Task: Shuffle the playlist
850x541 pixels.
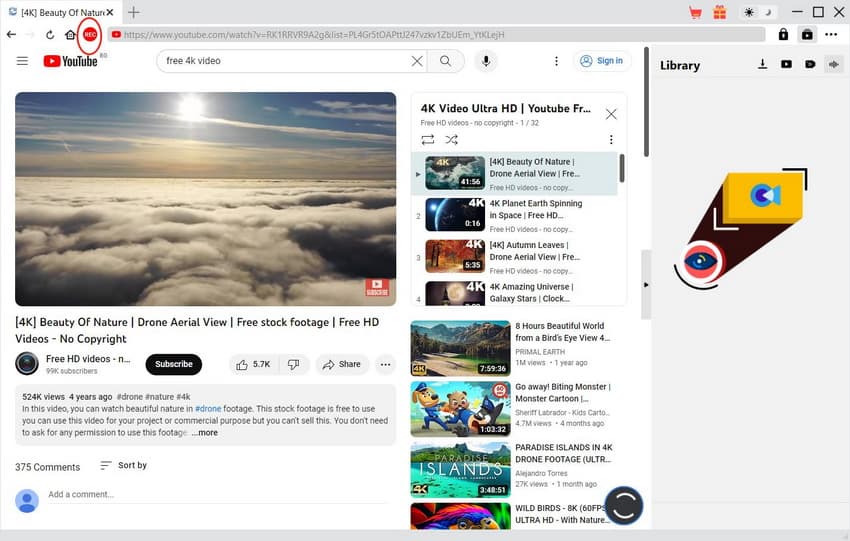Action: click(452, 139)
